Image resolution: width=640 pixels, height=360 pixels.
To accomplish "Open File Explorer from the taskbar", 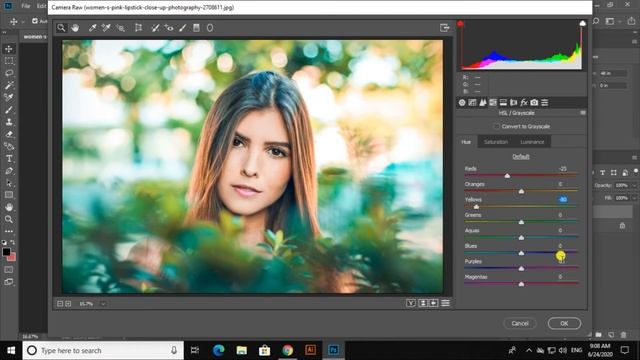I will pos(241,350).
